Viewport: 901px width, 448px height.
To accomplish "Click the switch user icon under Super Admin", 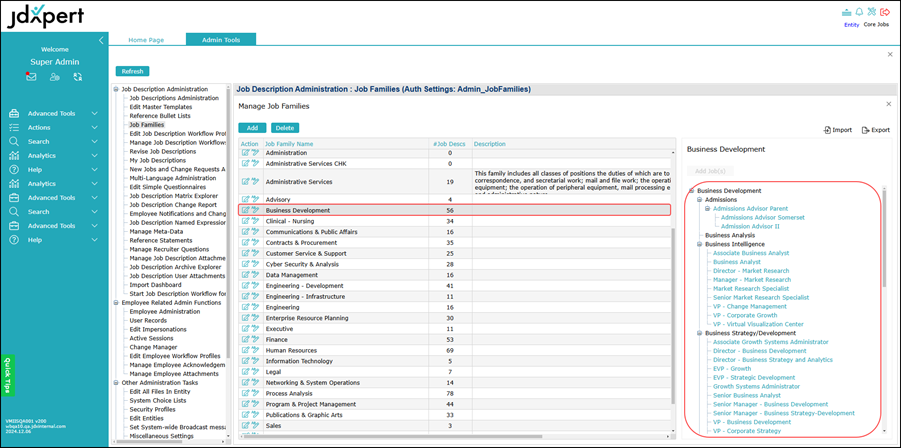I will pyautogui.click(x=54, y=76).
